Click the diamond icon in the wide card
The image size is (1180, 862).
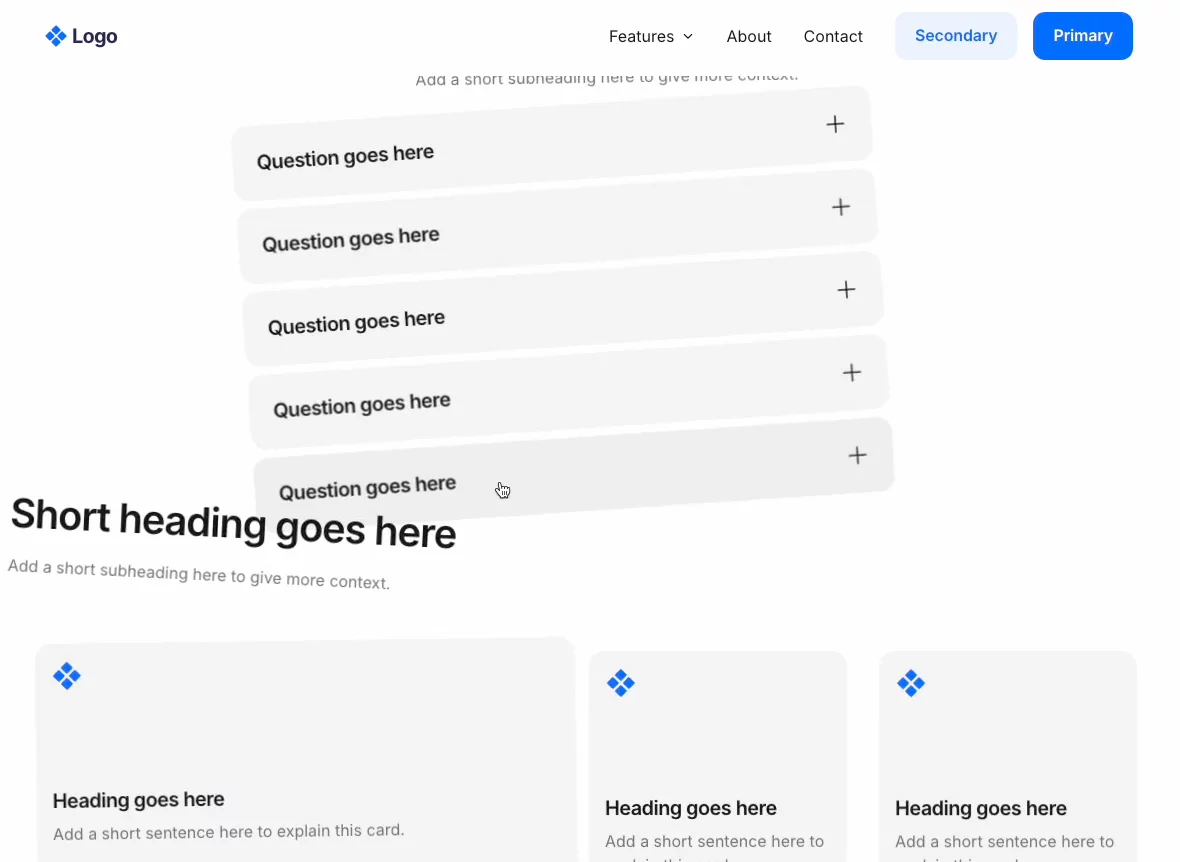click(x=67, y=676)
